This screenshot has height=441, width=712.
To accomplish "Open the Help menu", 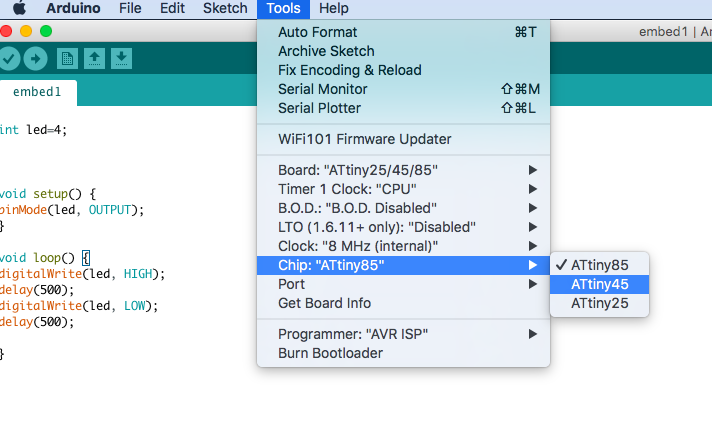I will pyautogui.click(x=334, y=8).
